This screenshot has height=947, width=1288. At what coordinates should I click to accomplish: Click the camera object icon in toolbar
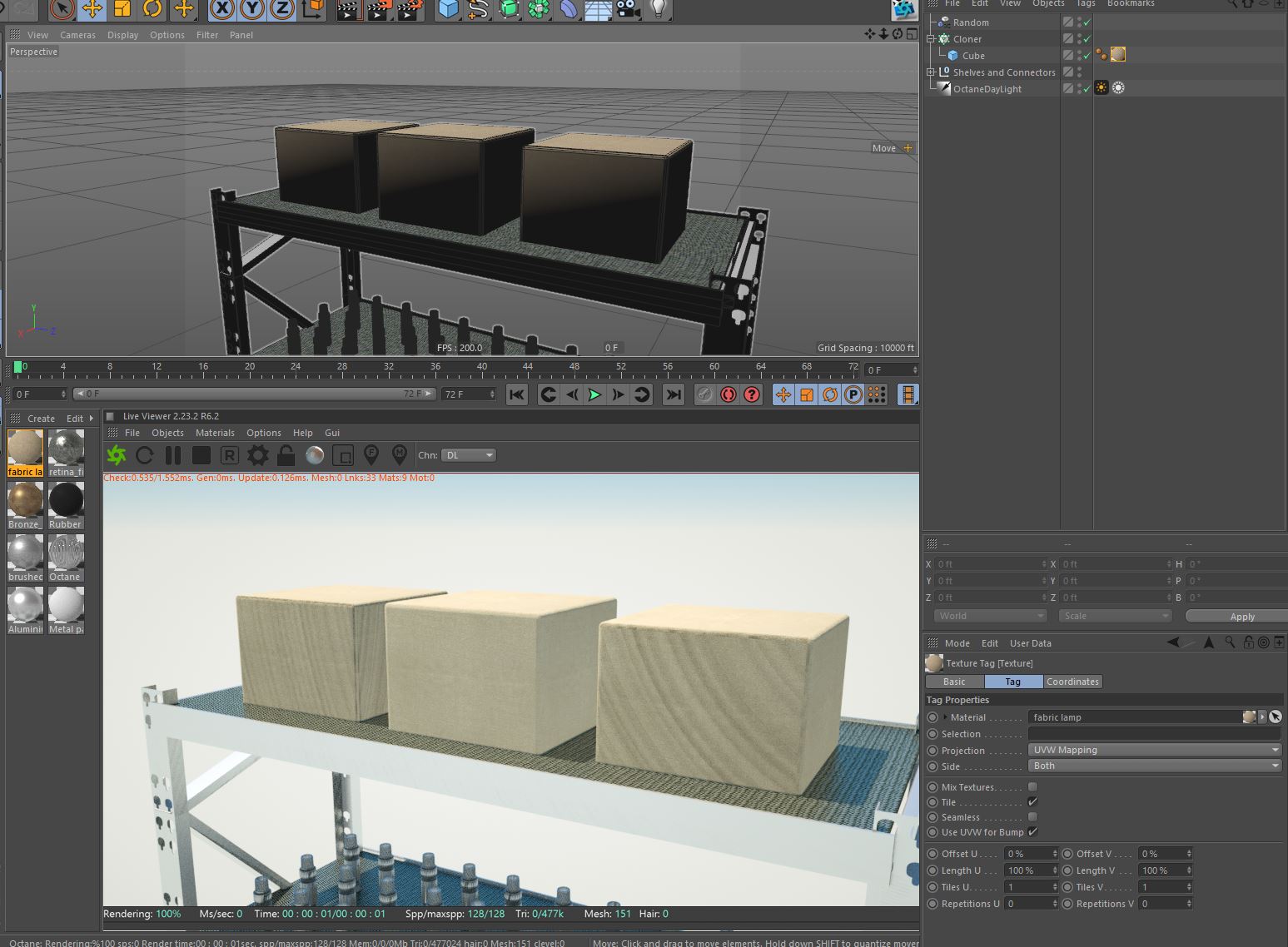[629, 9]
